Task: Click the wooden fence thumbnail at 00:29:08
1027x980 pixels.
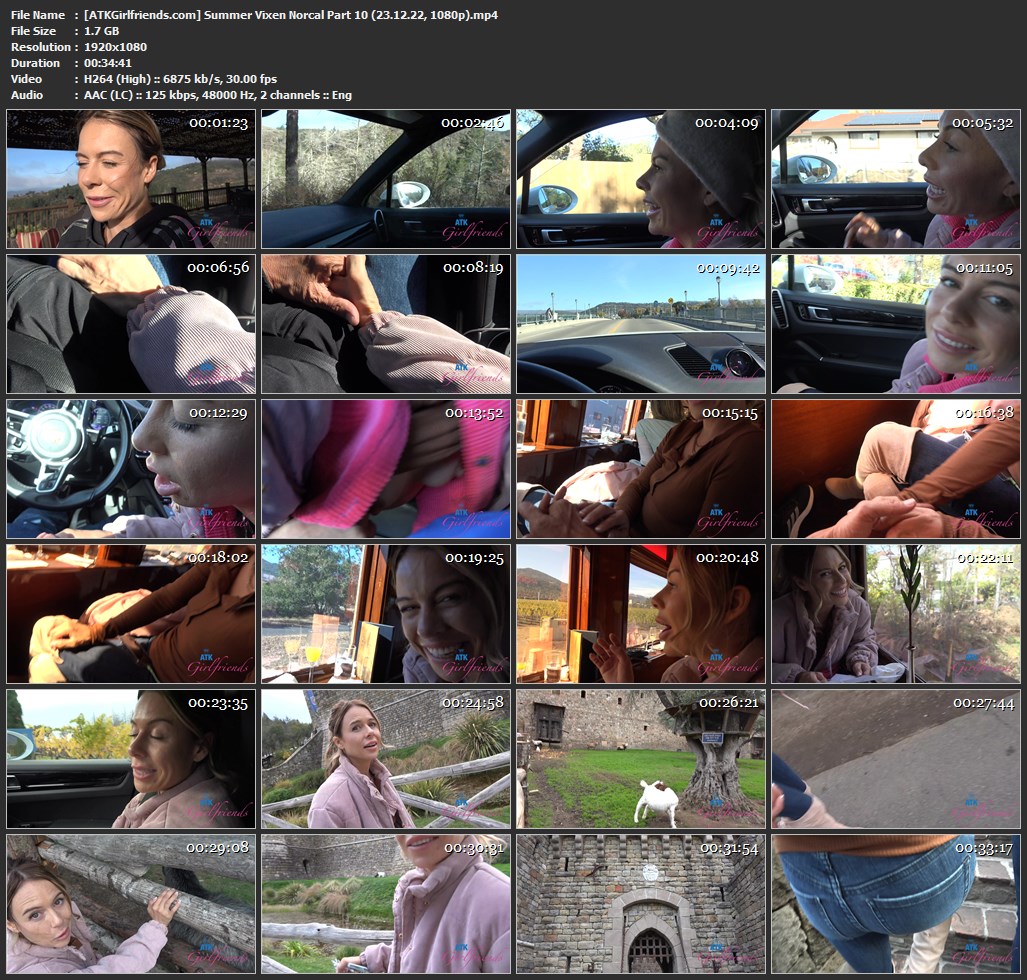Action: pyautogui.click(x=131, y=904)
